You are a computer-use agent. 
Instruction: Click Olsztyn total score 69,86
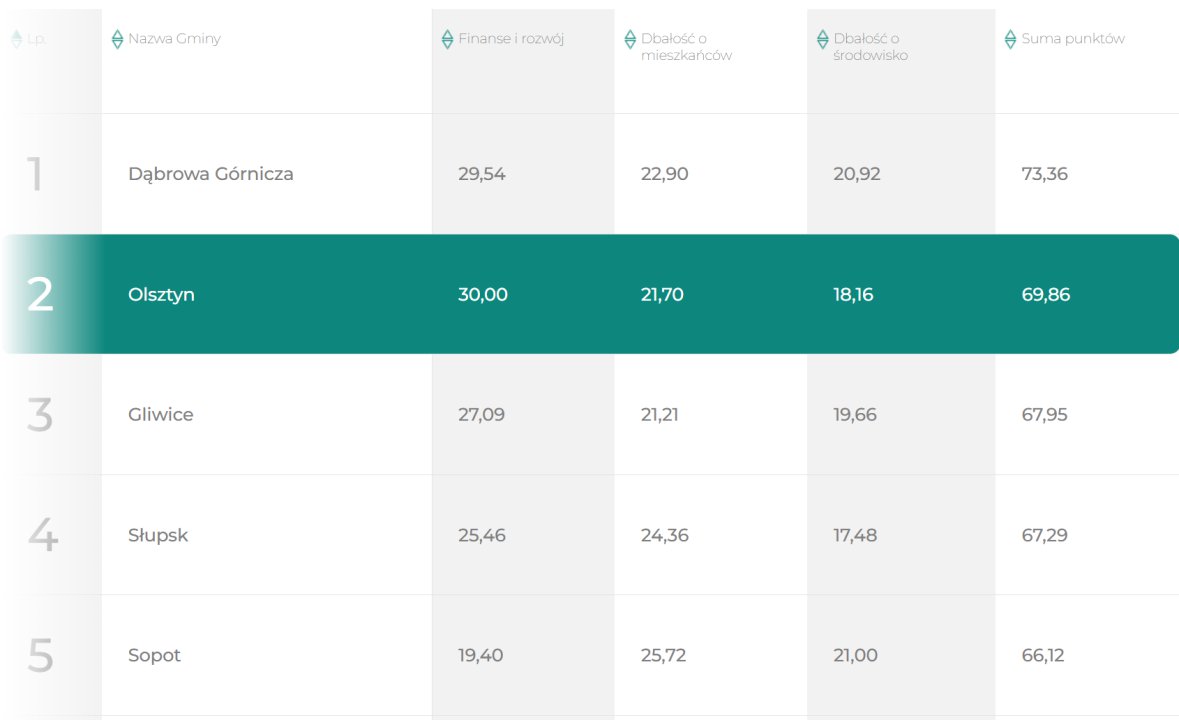1045,294
